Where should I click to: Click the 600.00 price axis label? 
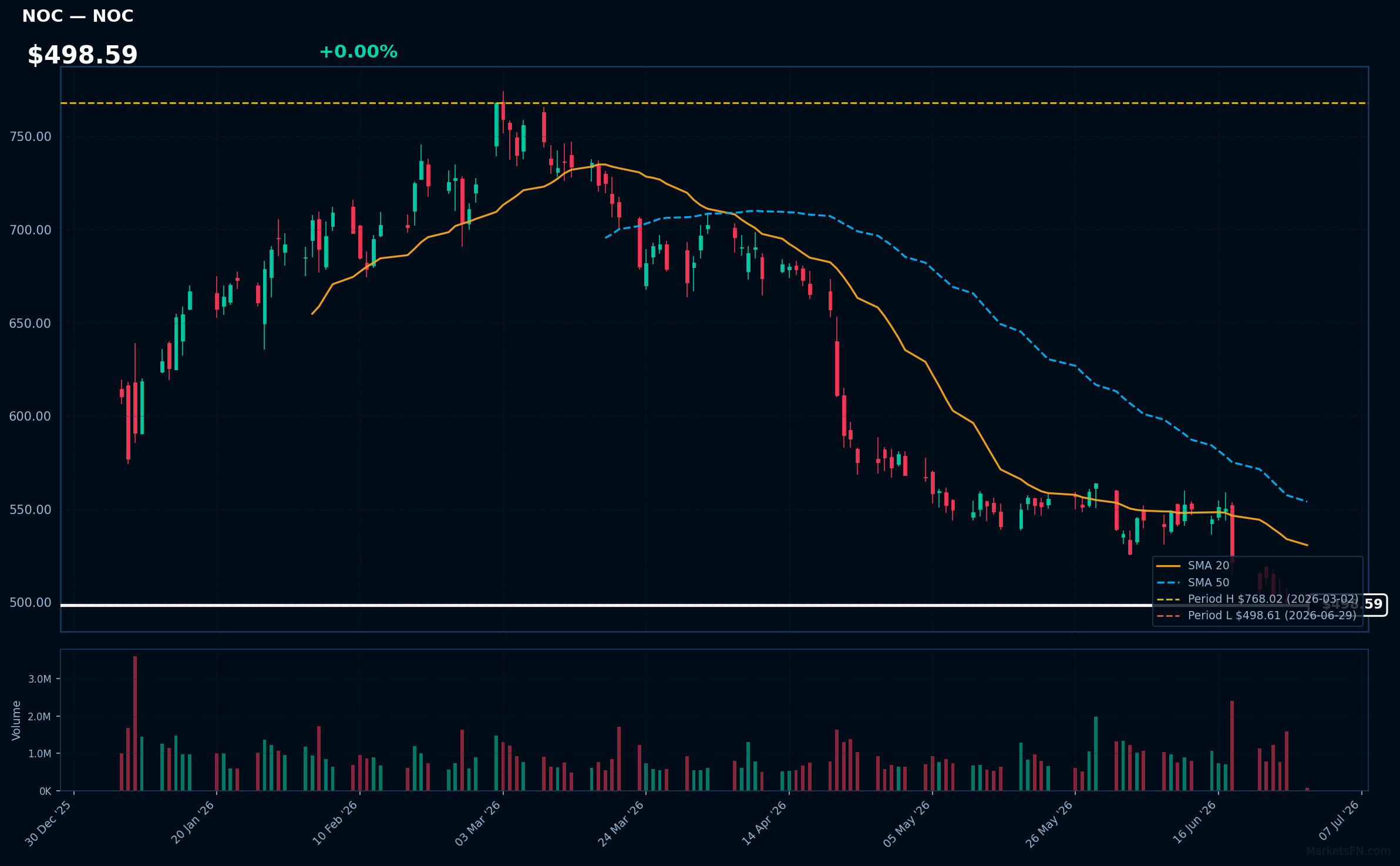(30, 416)
